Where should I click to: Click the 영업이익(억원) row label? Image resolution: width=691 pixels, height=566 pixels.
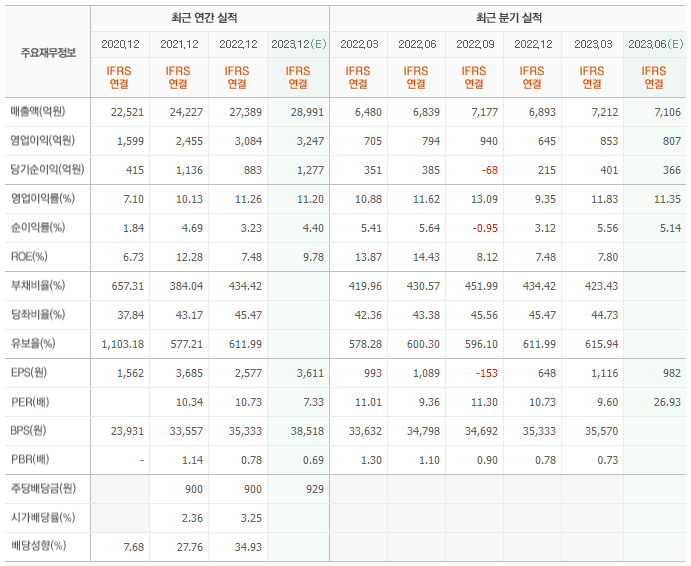pyautogui.click(x=43, y=141)
